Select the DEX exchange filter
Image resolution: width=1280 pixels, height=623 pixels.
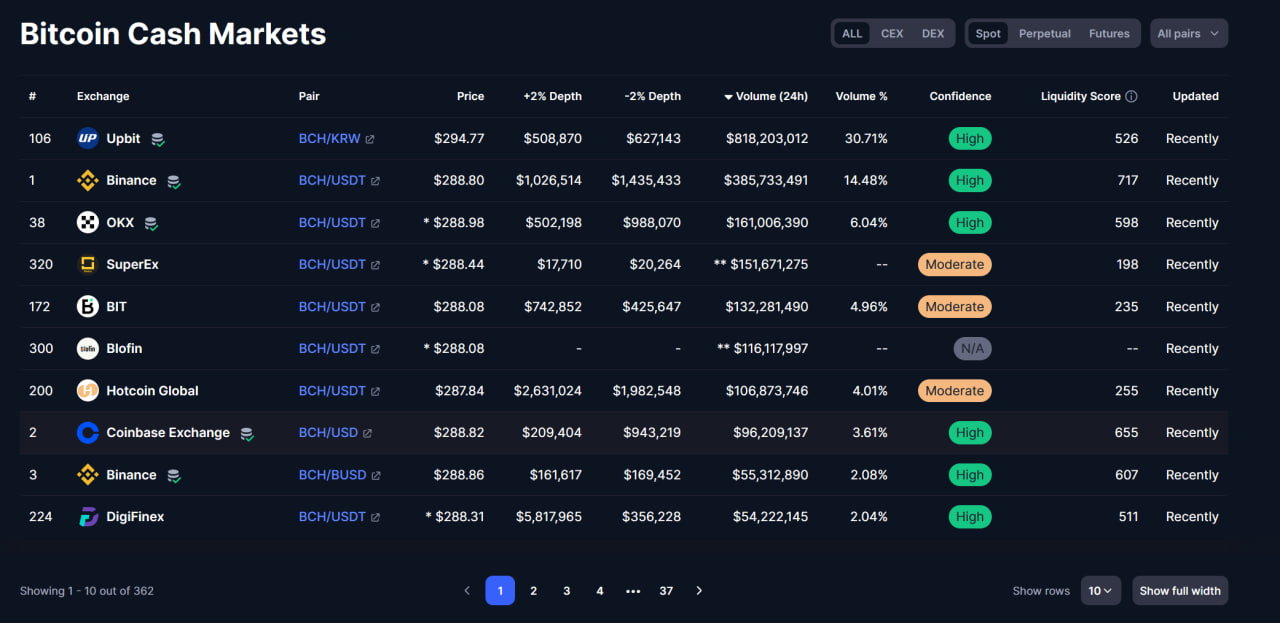933,33
